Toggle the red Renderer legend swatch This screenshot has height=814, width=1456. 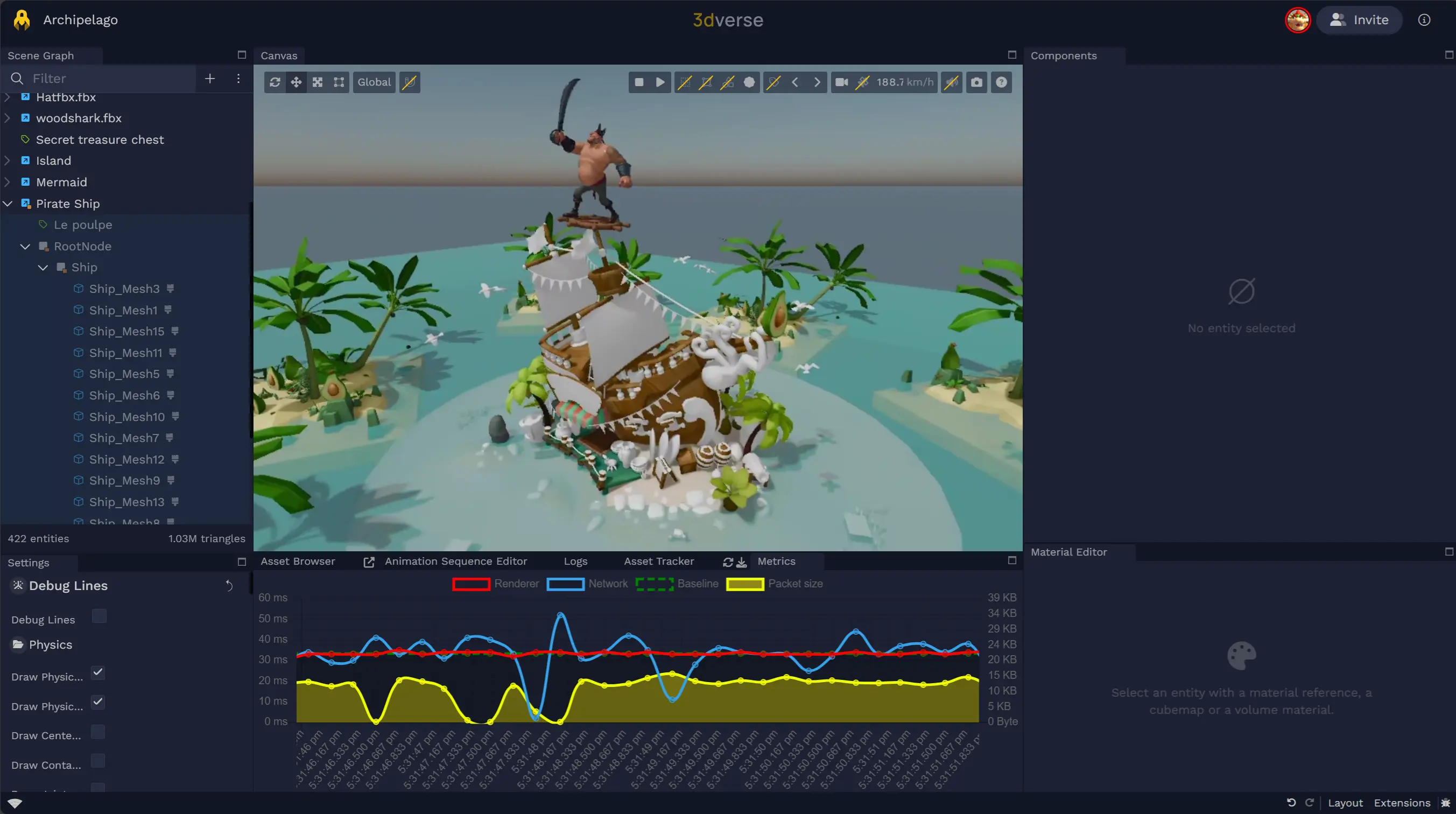click(x=471, y=584)
